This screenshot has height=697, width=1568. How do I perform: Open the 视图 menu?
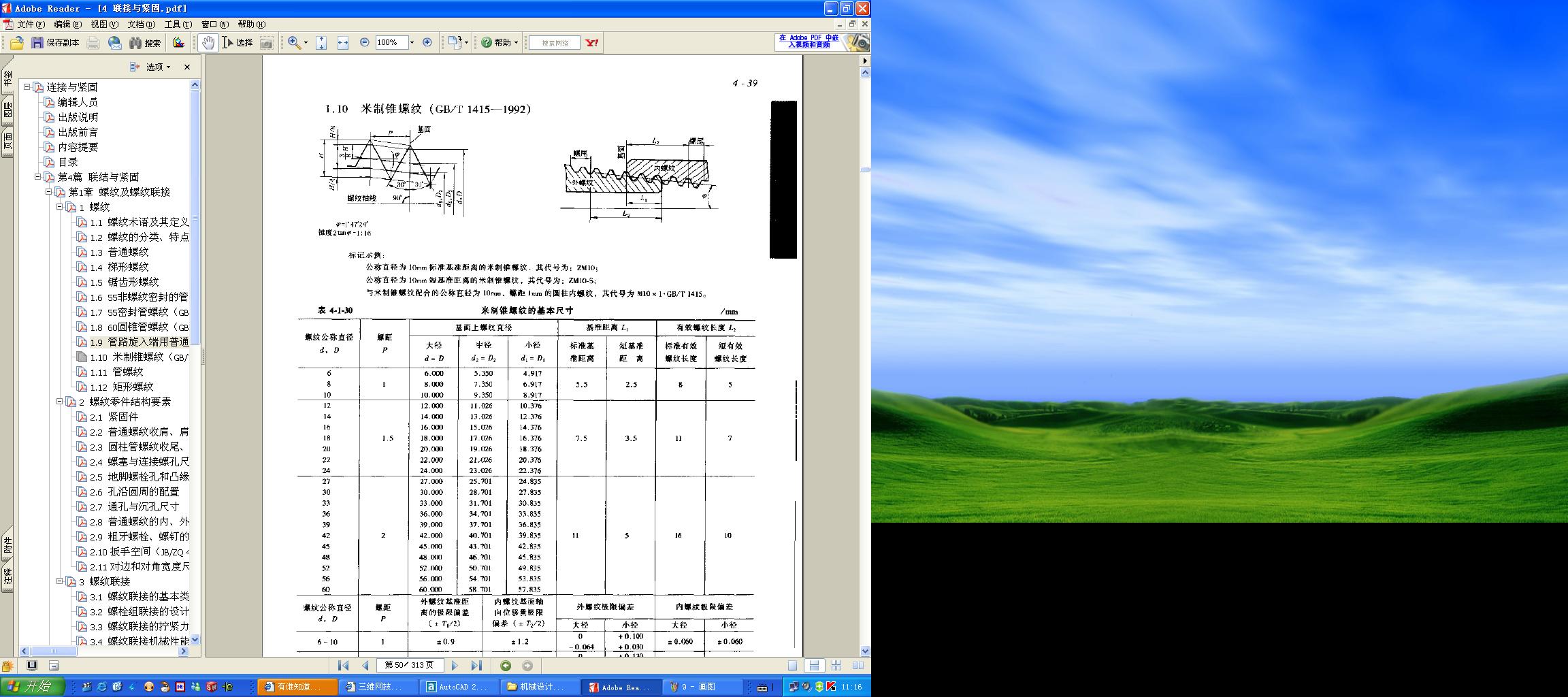104,25
